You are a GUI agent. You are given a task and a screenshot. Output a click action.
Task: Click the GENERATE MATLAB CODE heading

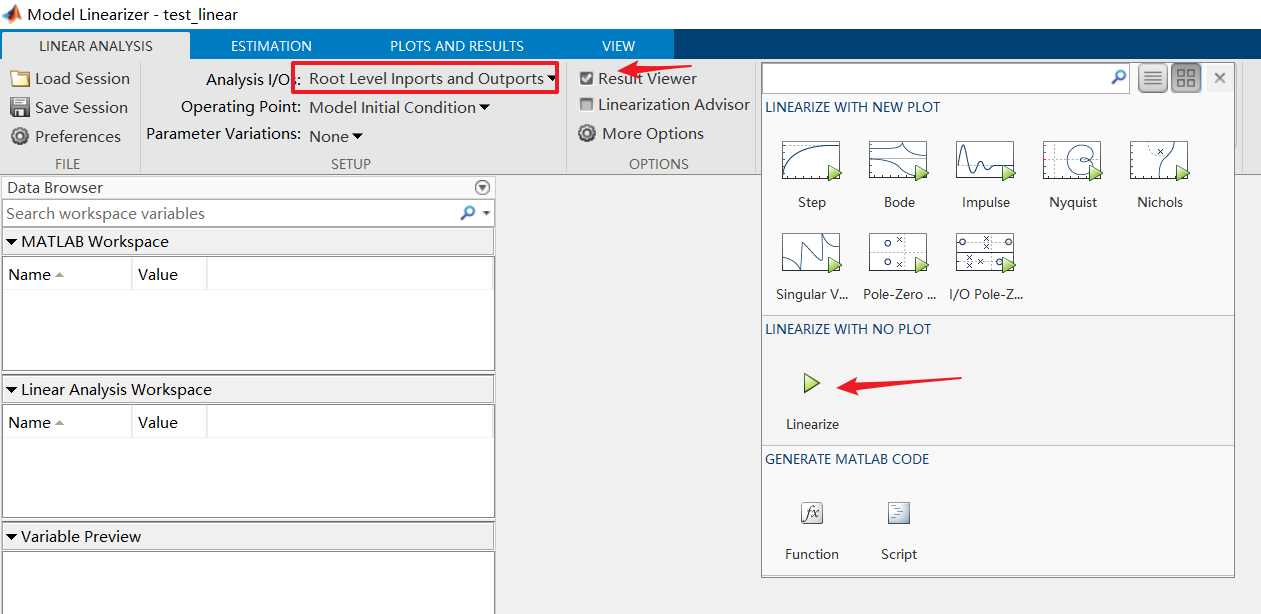[847, 460]
